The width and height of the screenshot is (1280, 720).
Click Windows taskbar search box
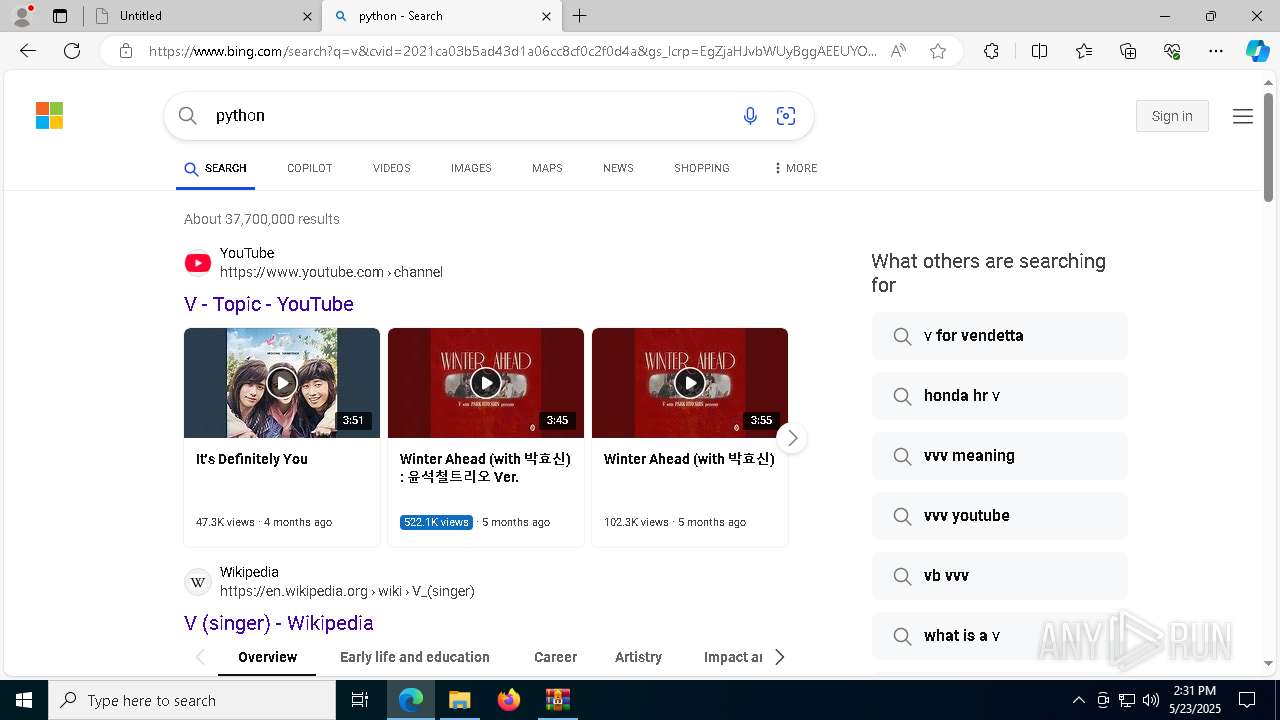tap(192, 700)
